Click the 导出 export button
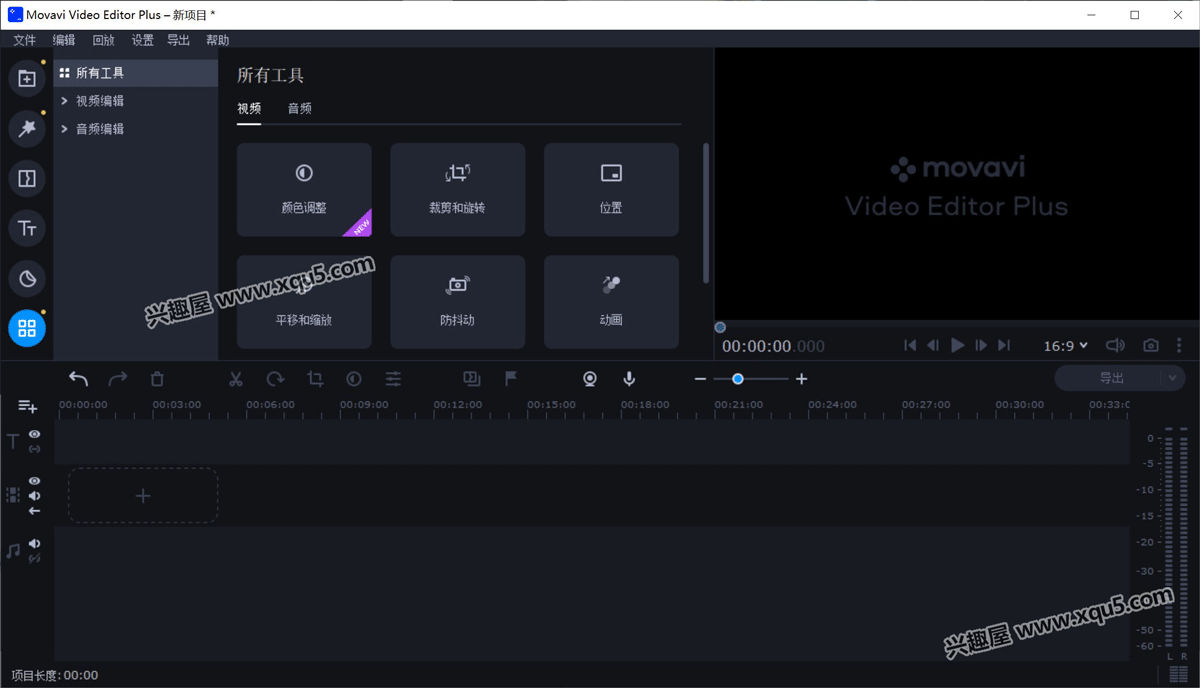 tap(1109, 378)
